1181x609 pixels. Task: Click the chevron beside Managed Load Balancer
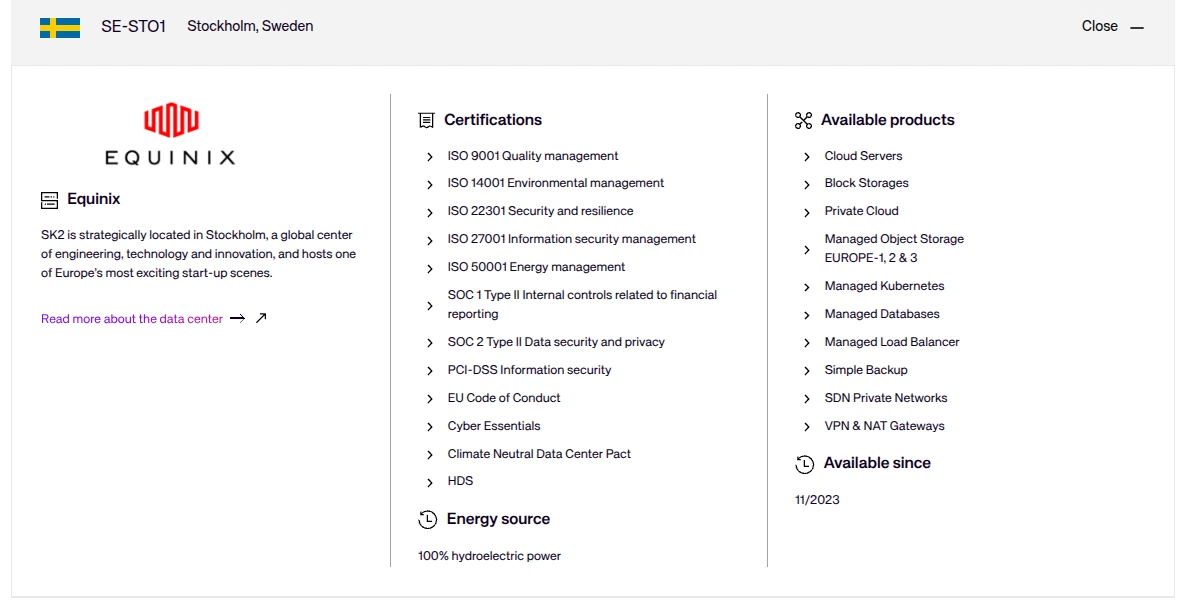(807, 343)
